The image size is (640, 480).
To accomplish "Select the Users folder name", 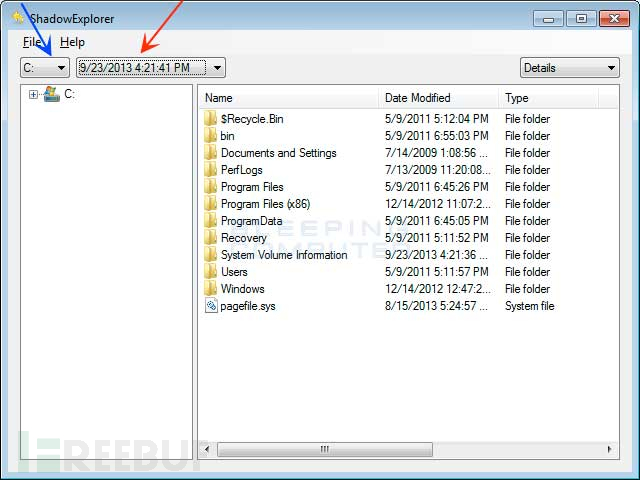I will [234, 272].
